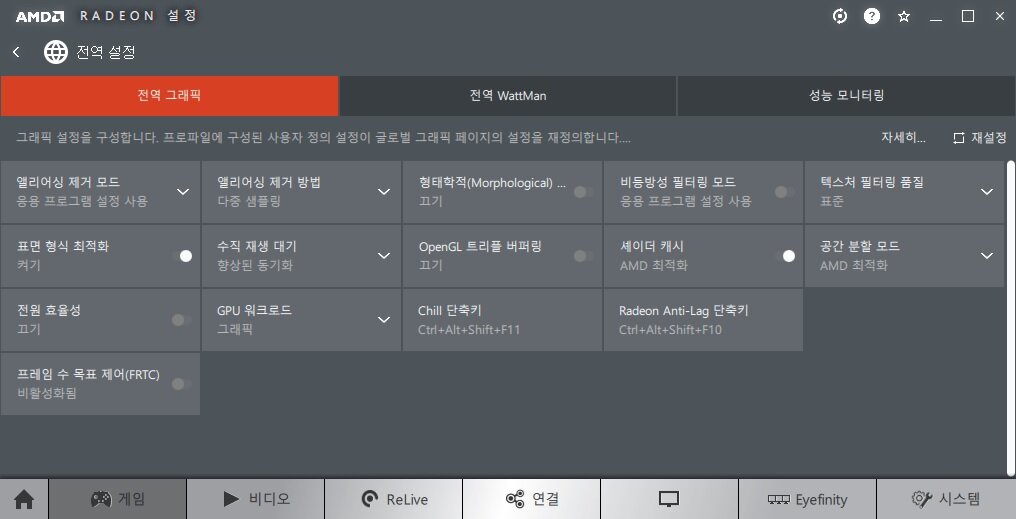
Task: Open the display monitor icon tab
Action: 669,499
